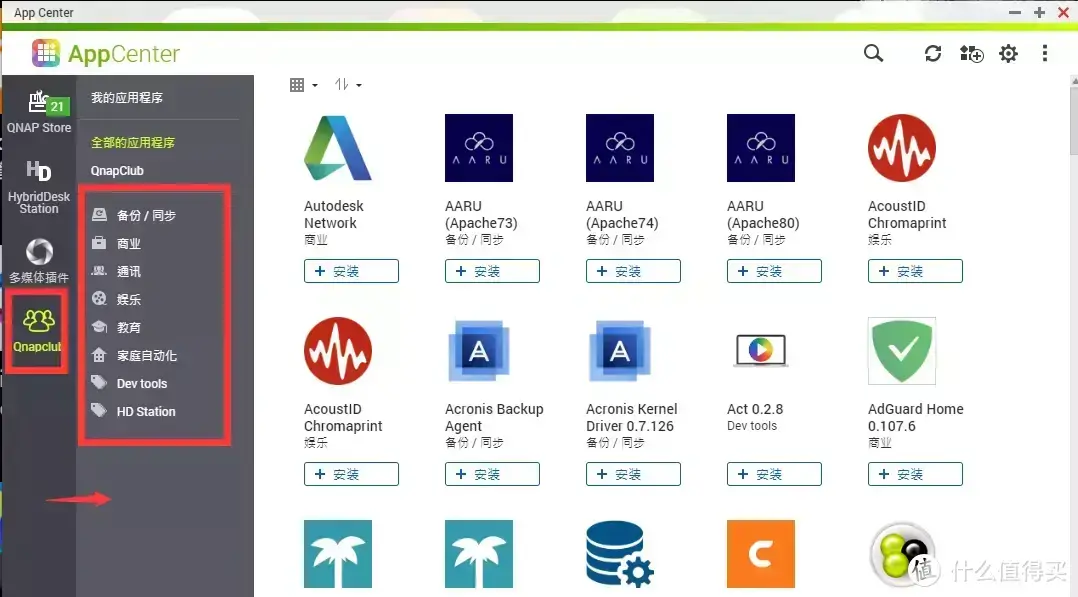Open AdGuard Home shield icon

(x=901, y=351)
